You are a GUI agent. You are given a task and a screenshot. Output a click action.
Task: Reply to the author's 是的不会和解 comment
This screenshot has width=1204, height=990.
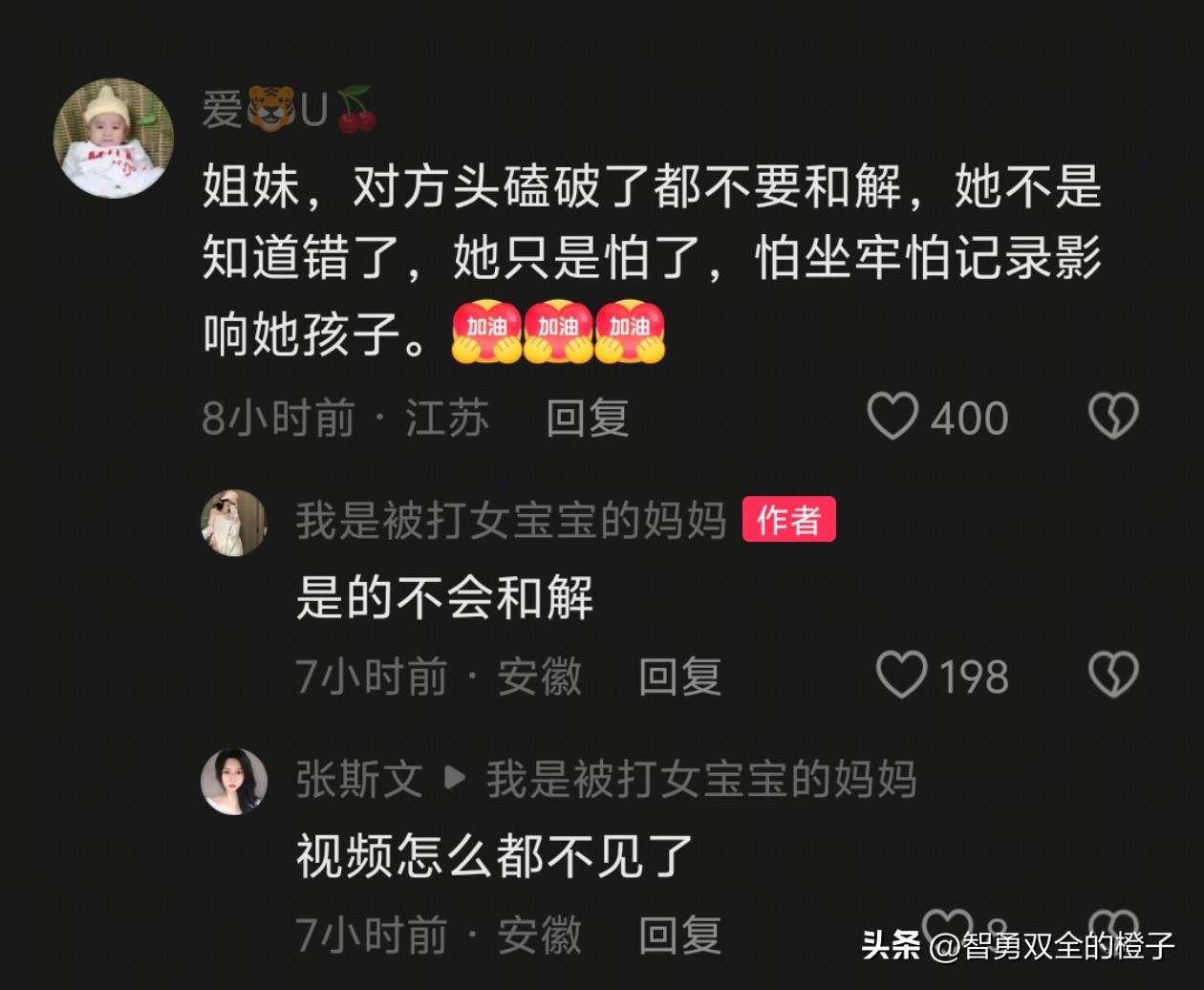(x=679, y=677)
